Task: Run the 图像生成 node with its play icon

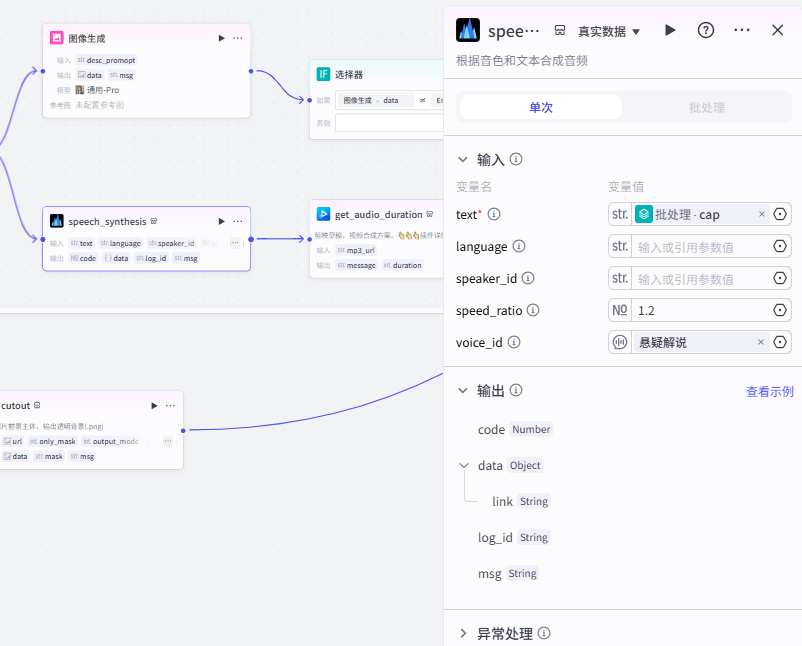Action: point(221,38)
